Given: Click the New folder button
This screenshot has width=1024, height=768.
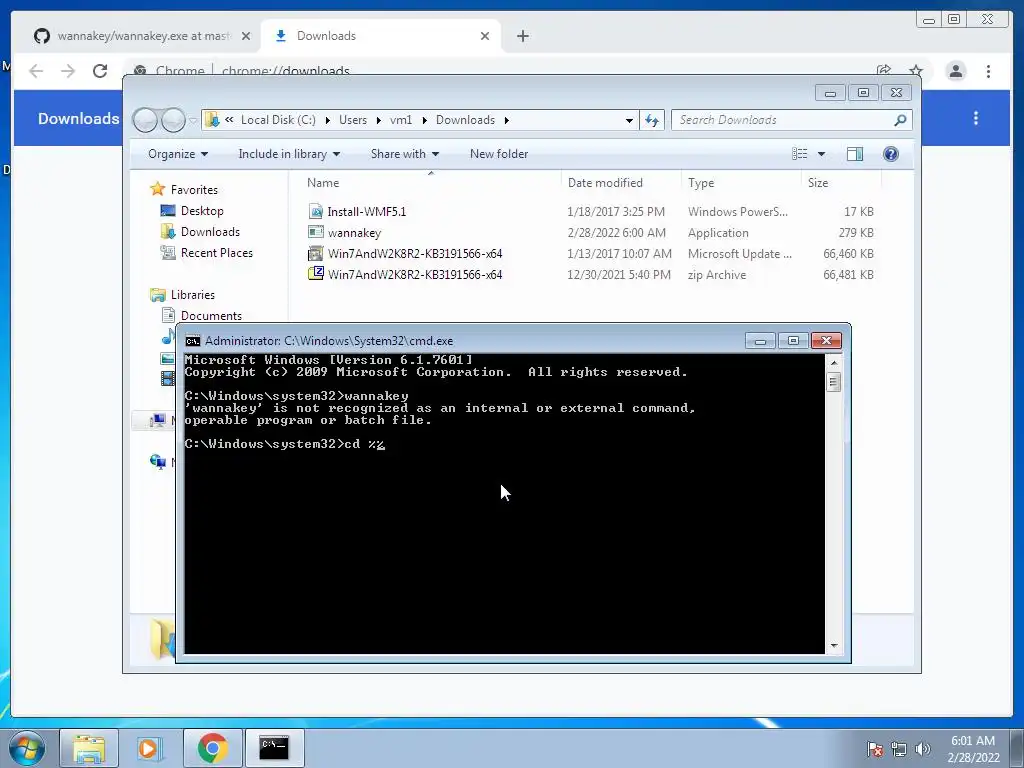Looking at the screenshot, I should click(499, 154).
